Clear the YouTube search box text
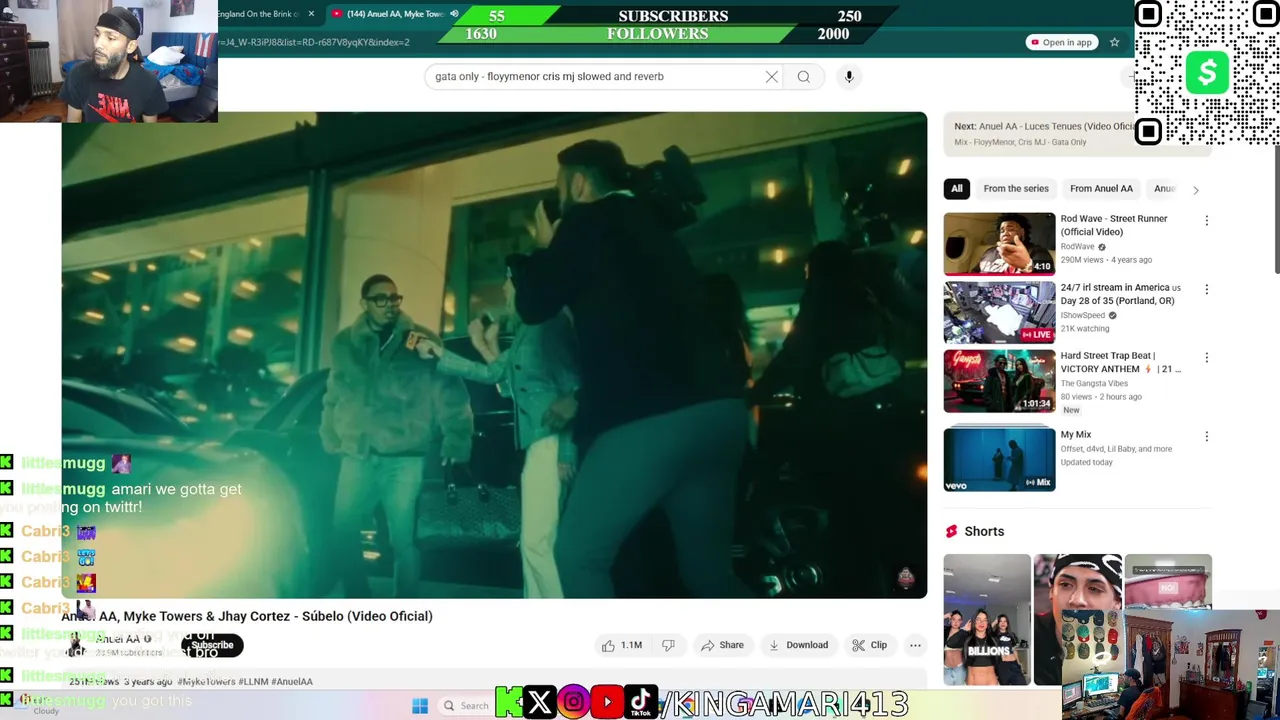This screenshot has width=1280, height=720. [x=771, y=77]
